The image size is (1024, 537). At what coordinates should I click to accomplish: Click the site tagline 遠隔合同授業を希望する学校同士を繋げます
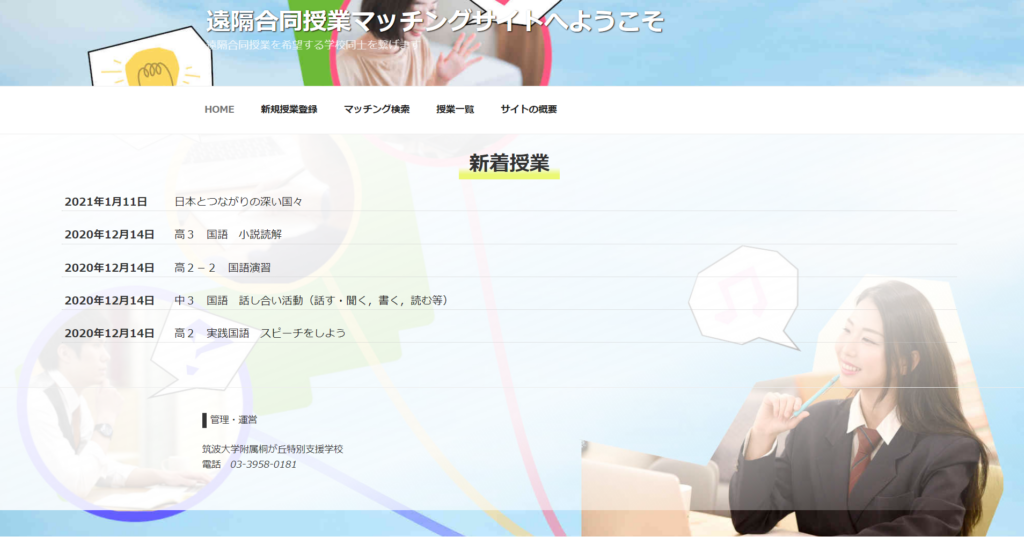pyautogui.click(x=313, y=44)
